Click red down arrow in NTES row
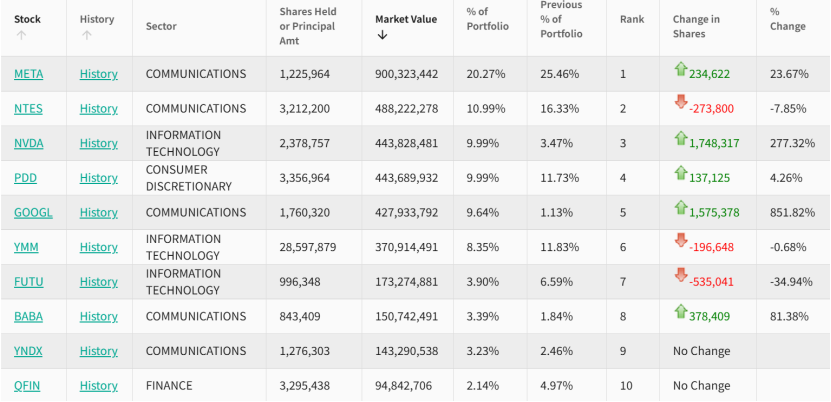 681,103
